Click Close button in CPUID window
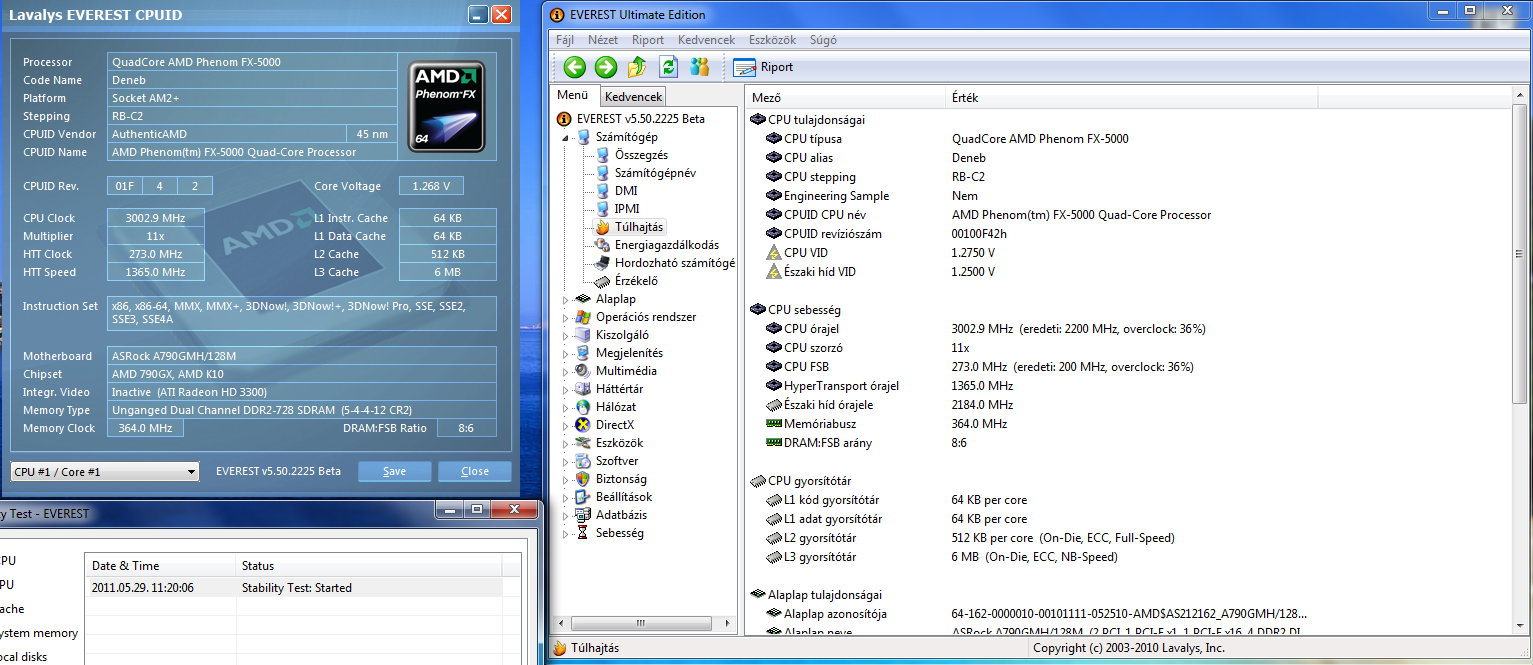The width and height of the screenshot is (1533, 665). point(475,472)
